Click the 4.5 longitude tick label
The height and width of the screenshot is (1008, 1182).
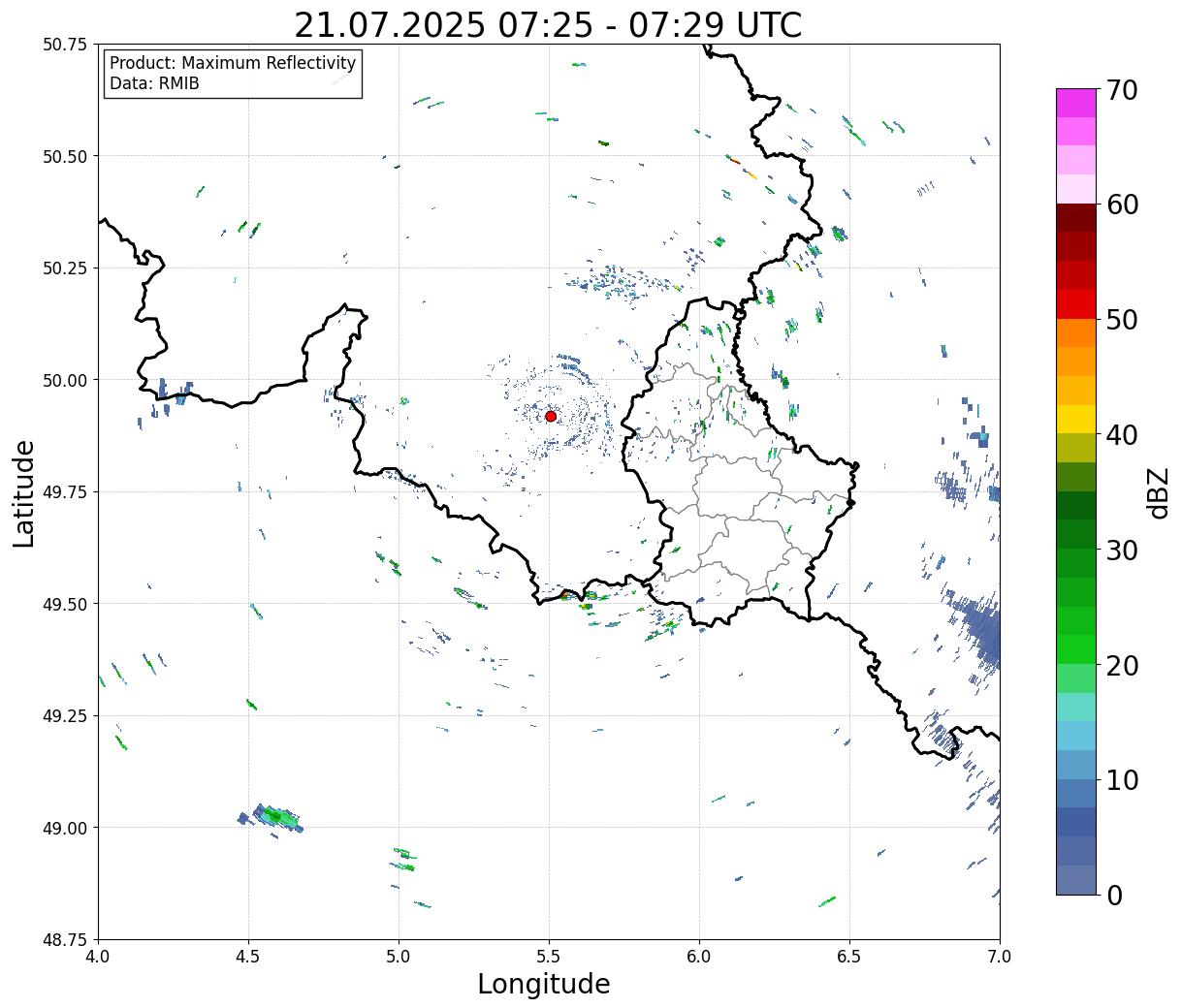tap(248, 957)
